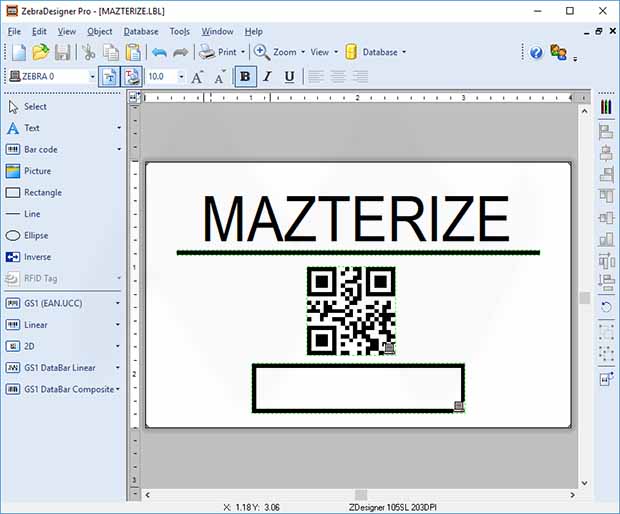Image resolution: width=620 pixels, height=514 pixels.
Task: Click the horizontal scrollbar thumb
Action: pos(361,495)
